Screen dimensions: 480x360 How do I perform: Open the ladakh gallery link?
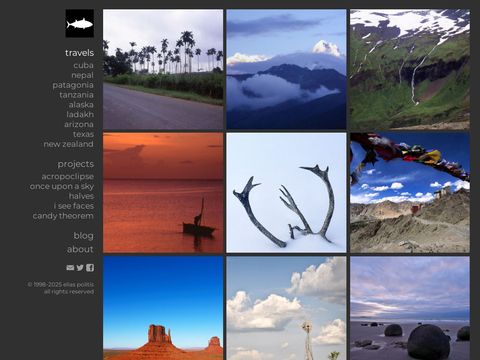[80, 115]
